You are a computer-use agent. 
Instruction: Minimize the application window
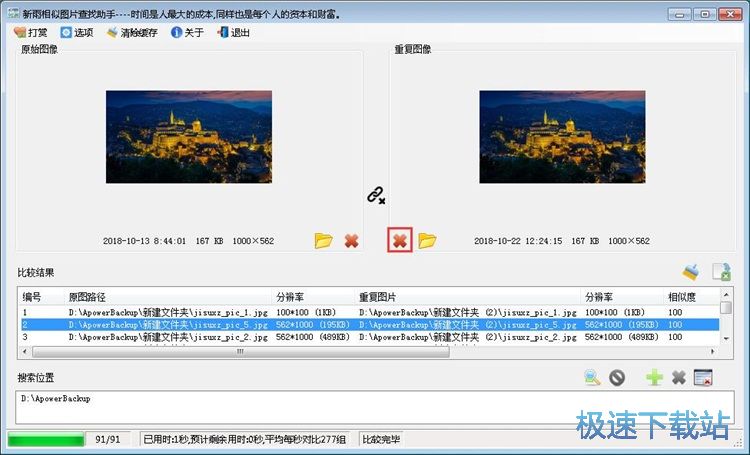tap(680, 14)
